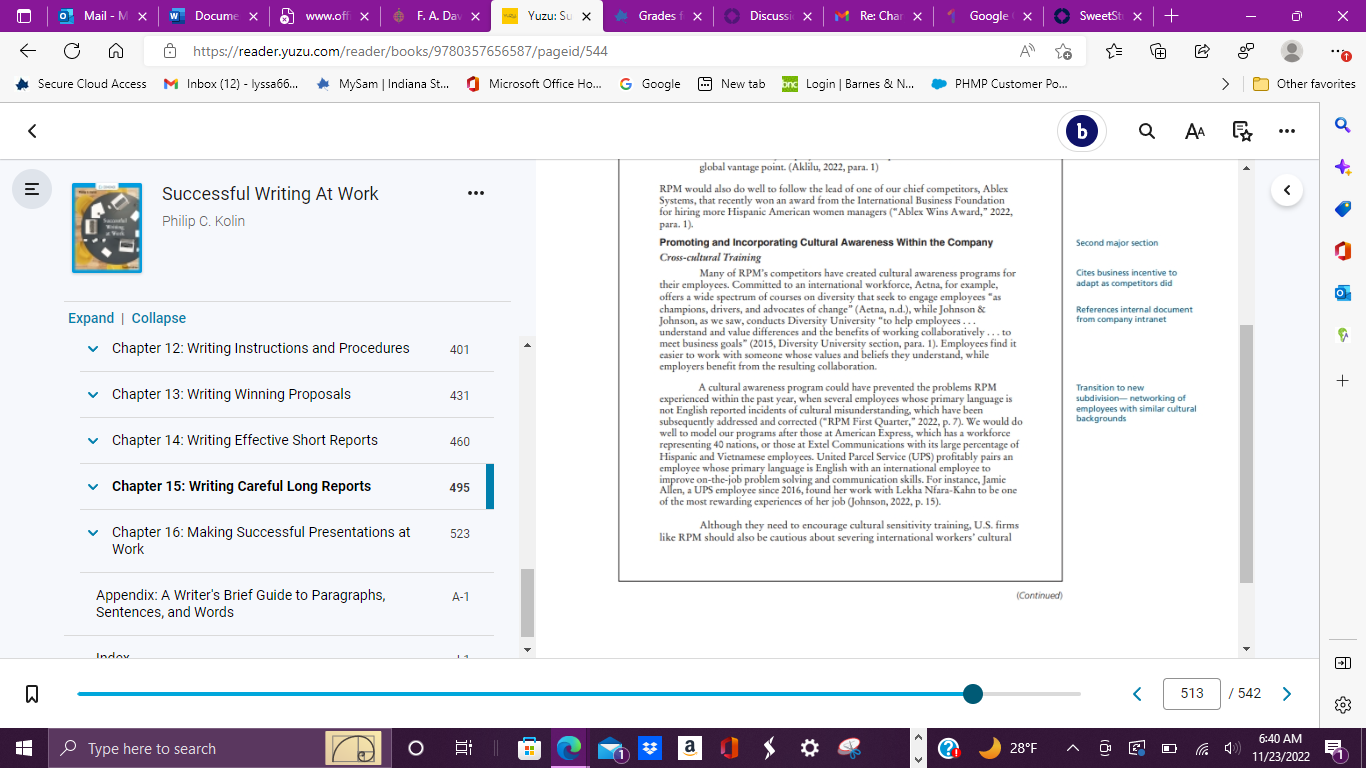Collapse the side panel with the round chevron button
This screenshot has width=1366, height=768.
1287,189
